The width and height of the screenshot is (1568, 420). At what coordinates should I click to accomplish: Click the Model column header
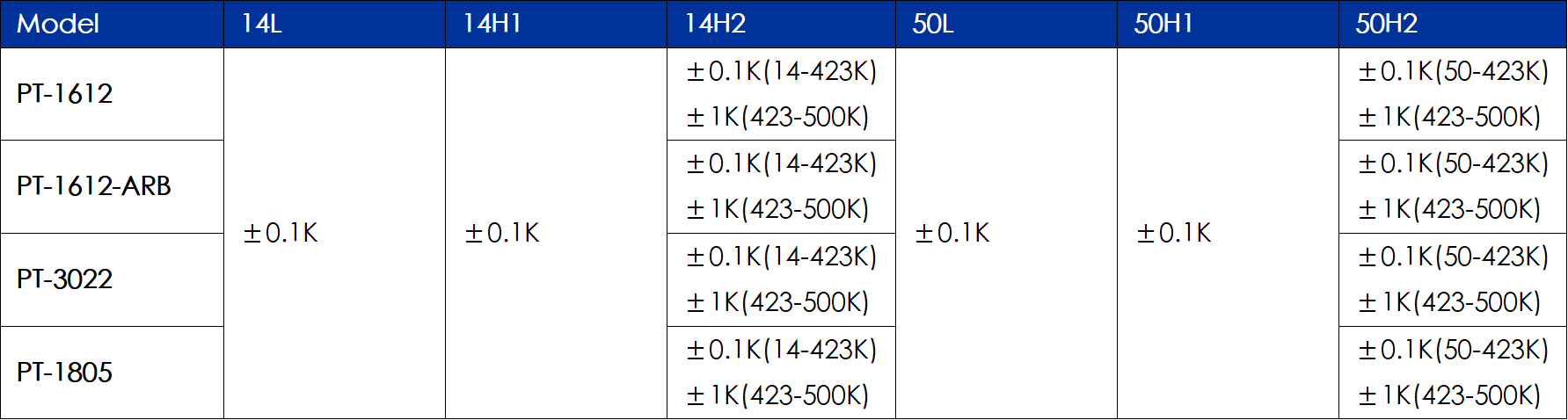pos(58,24)
